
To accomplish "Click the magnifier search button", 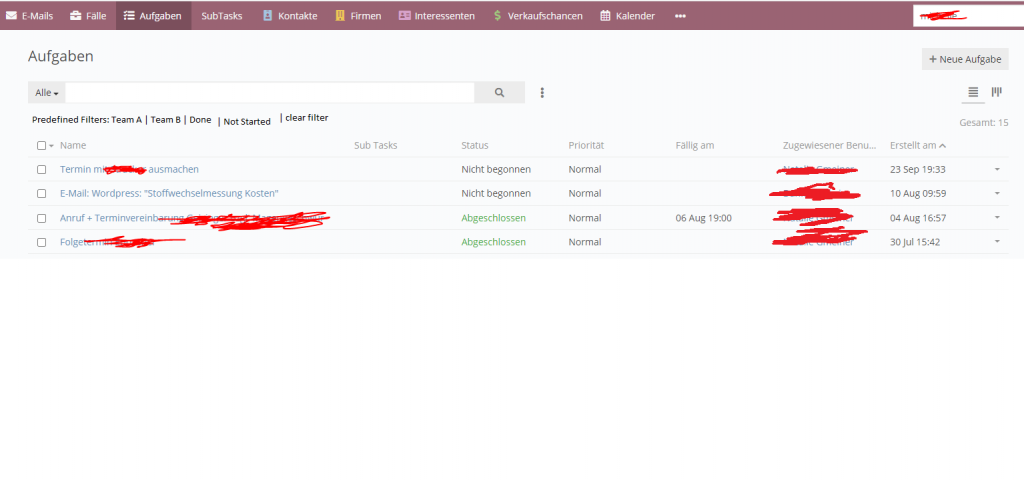I will (x=500, y=93).
